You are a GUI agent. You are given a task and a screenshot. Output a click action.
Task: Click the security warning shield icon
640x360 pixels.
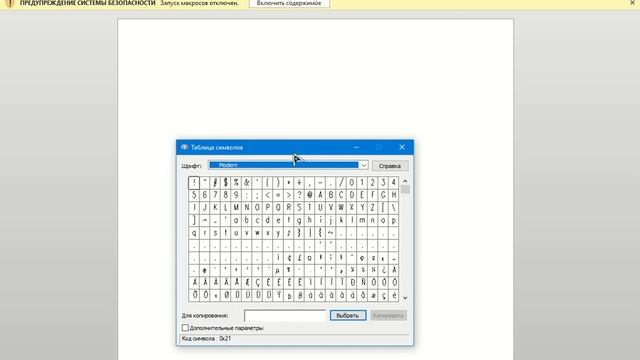[10, 3]
